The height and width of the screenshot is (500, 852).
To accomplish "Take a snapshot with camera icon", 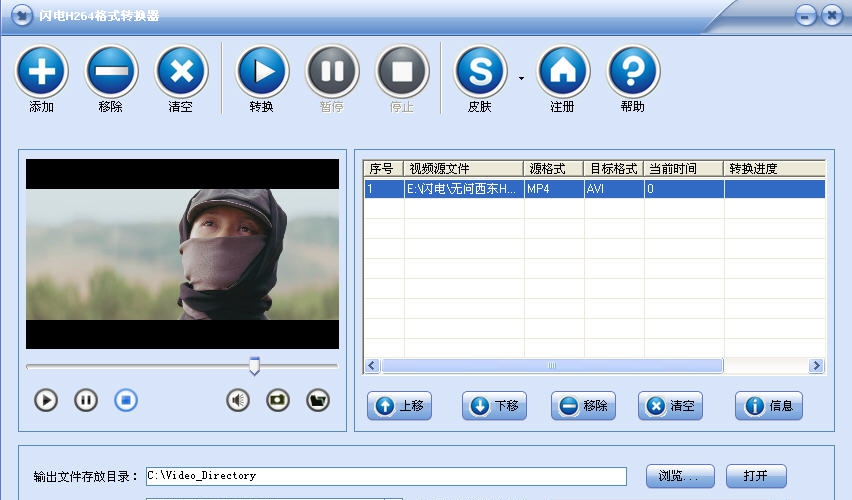I will (278, 401).
